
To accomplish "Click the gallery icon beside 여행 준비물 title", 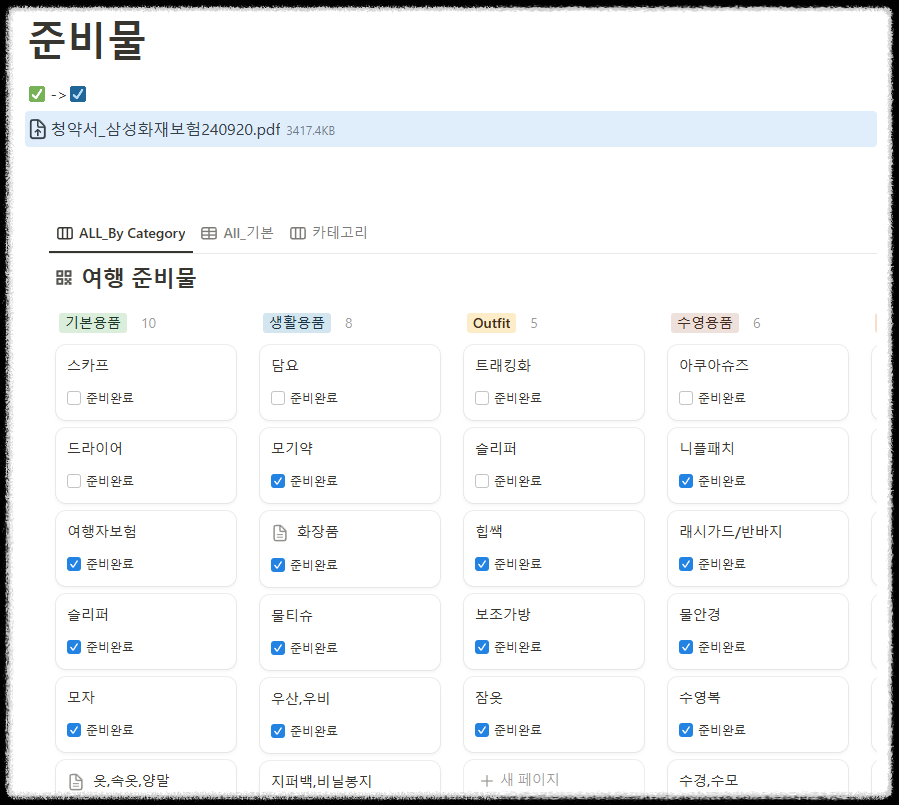I will (62, 277).
